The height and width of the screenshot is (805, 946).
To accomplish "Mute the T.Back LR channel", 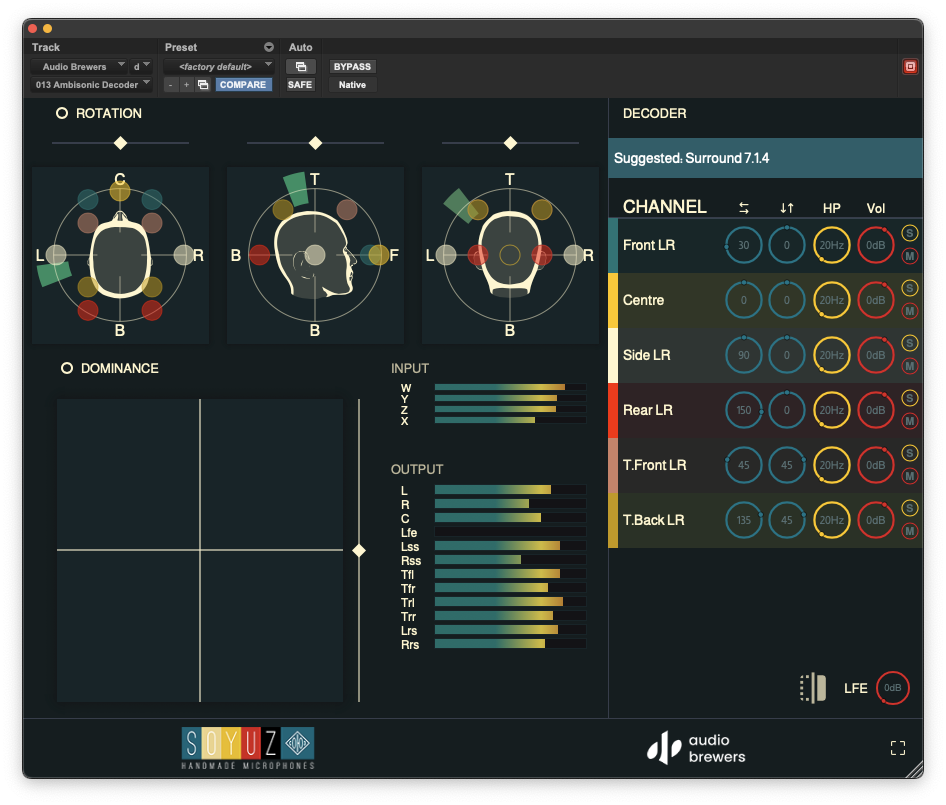I will (909, 531).
